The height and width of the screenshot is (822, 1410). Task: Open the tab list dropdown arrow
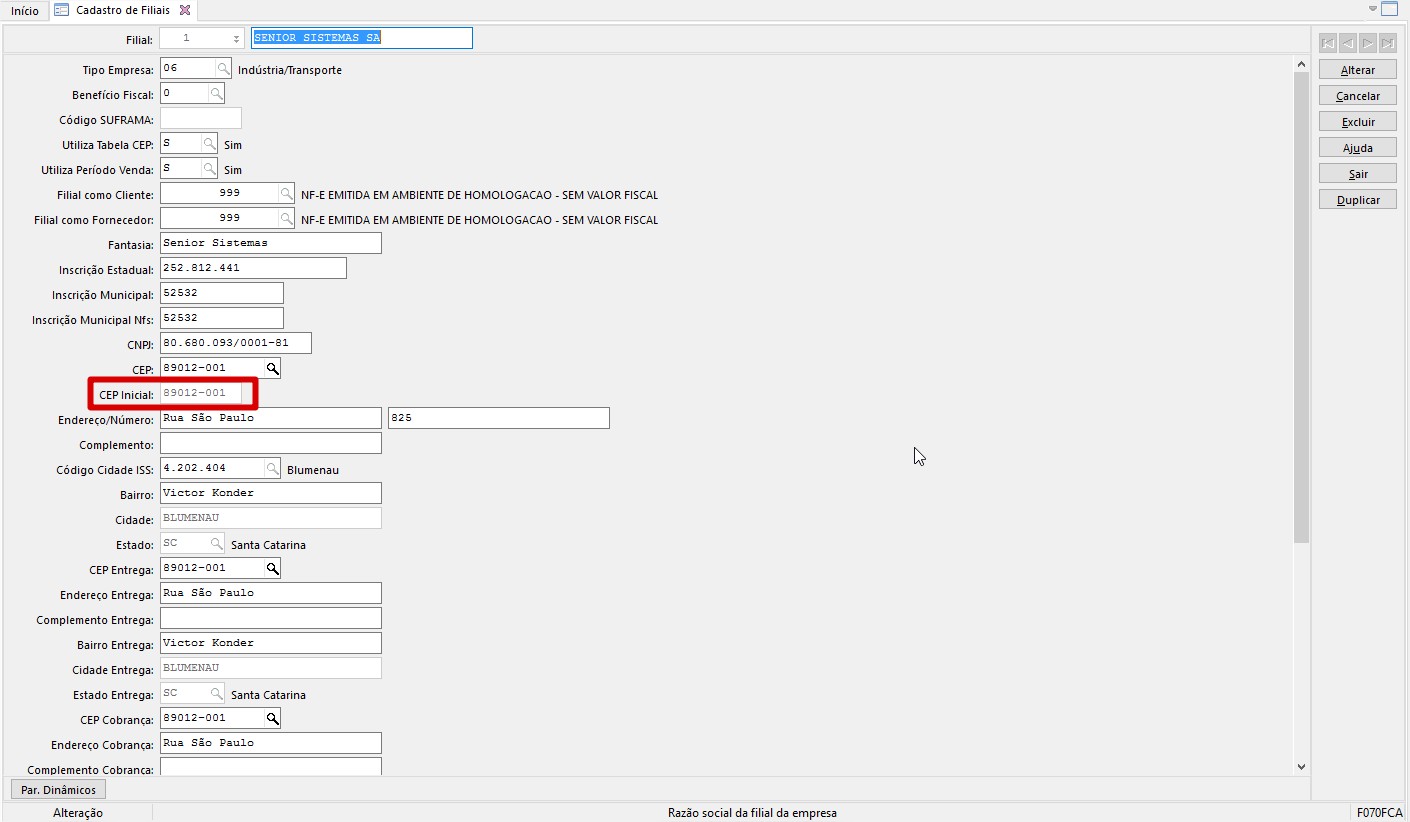coord(1373,9)
